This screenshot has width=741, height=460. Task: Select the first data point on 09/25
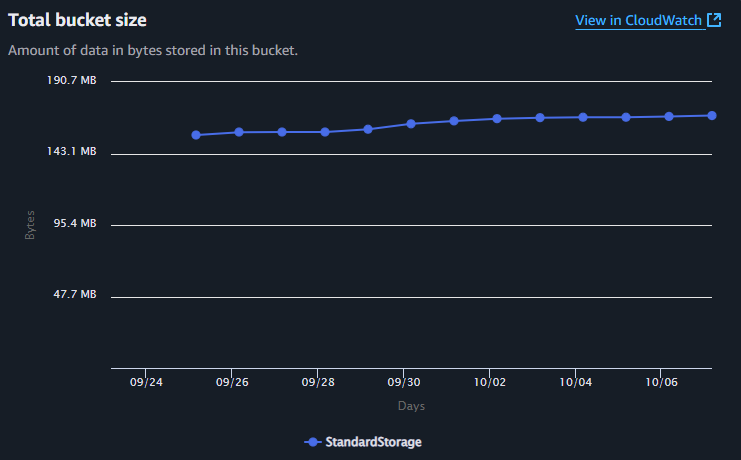point(196,135)
